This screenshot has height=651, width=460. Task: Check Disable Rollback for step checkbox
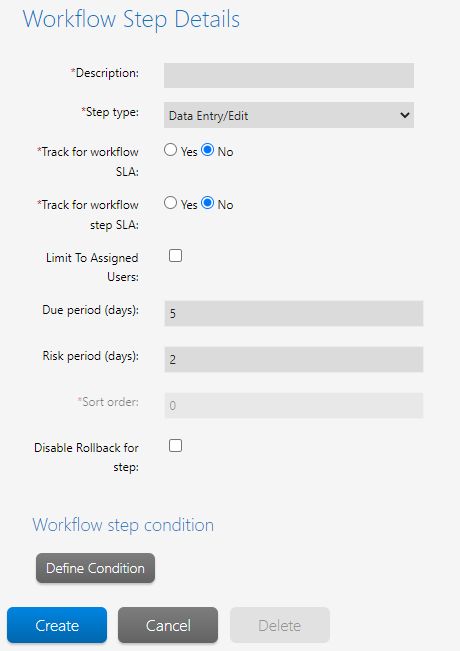point(175,446)
